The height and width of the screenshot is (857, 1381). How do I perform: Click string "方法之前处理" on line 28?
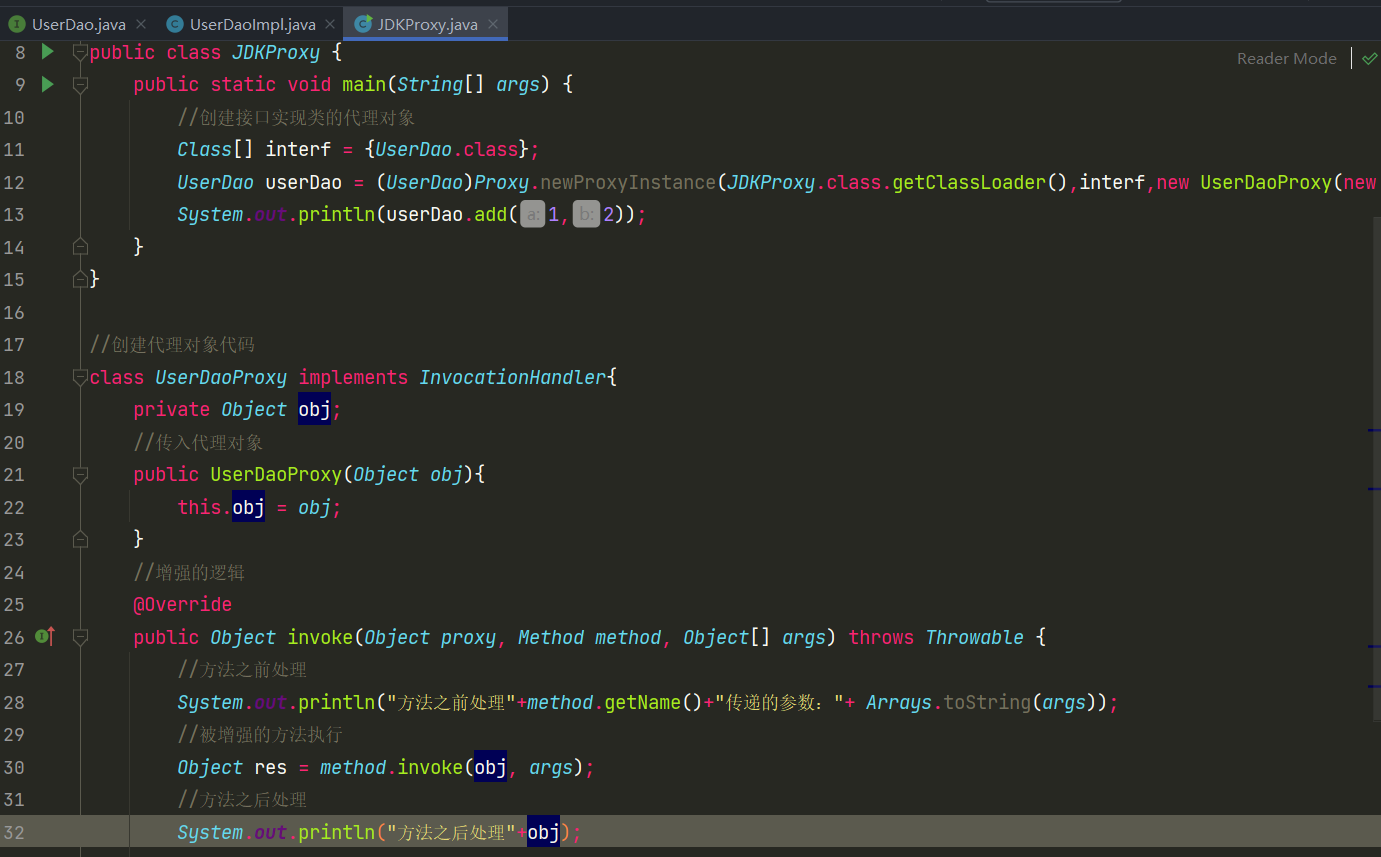[x=451, y=702]
